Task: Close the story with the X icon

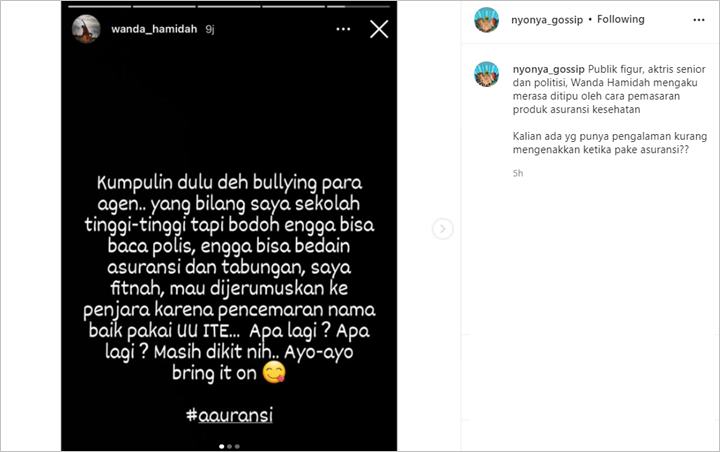Action: (x=379, y=29)
